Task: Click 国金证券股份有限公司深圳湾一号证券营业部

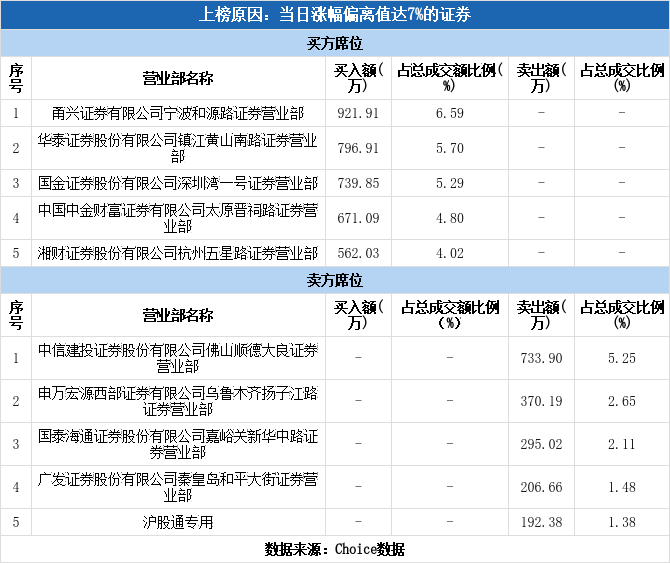Action: point(178,183)
